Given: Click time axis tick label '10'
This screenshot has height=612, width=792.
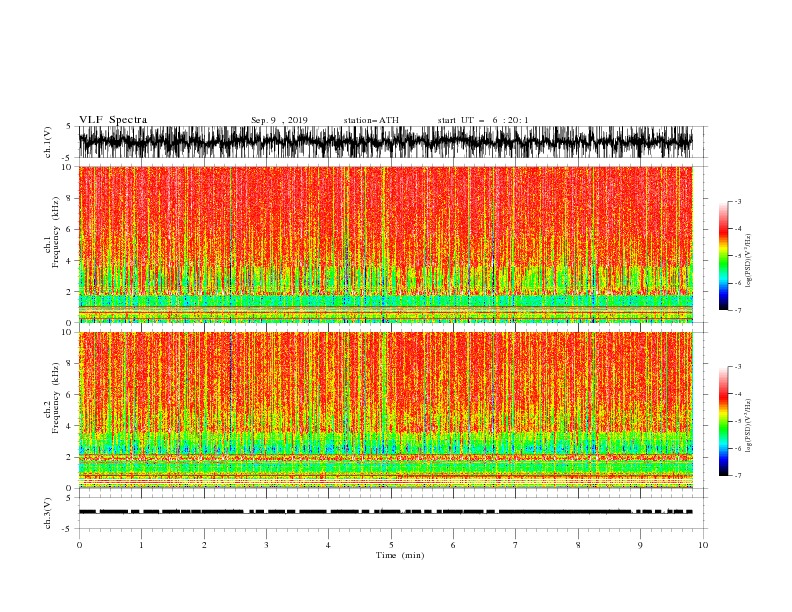Looking at the screenshot, I should click(x=703, y=545).
